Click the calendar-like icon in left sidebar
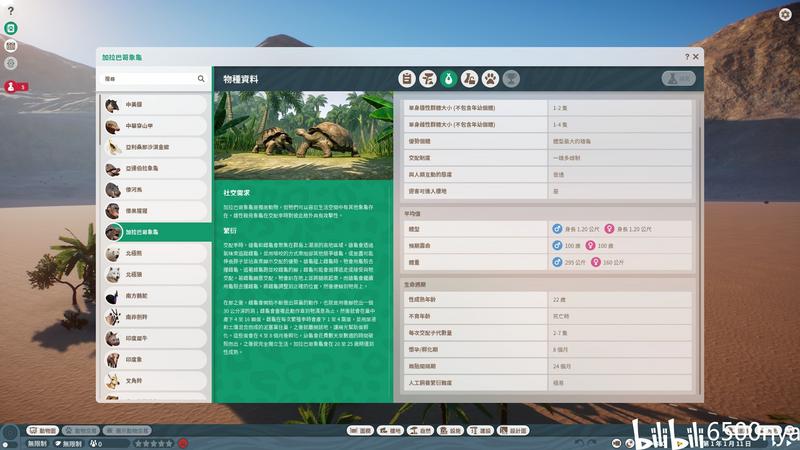 click(11, 46)
